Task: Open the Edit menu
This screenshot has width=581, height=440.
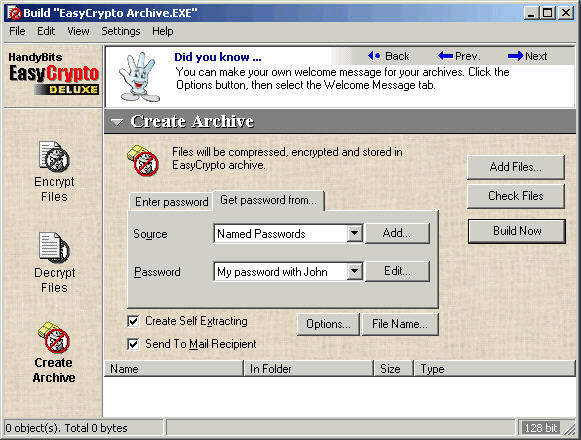Action: click(x=46, y=31)
